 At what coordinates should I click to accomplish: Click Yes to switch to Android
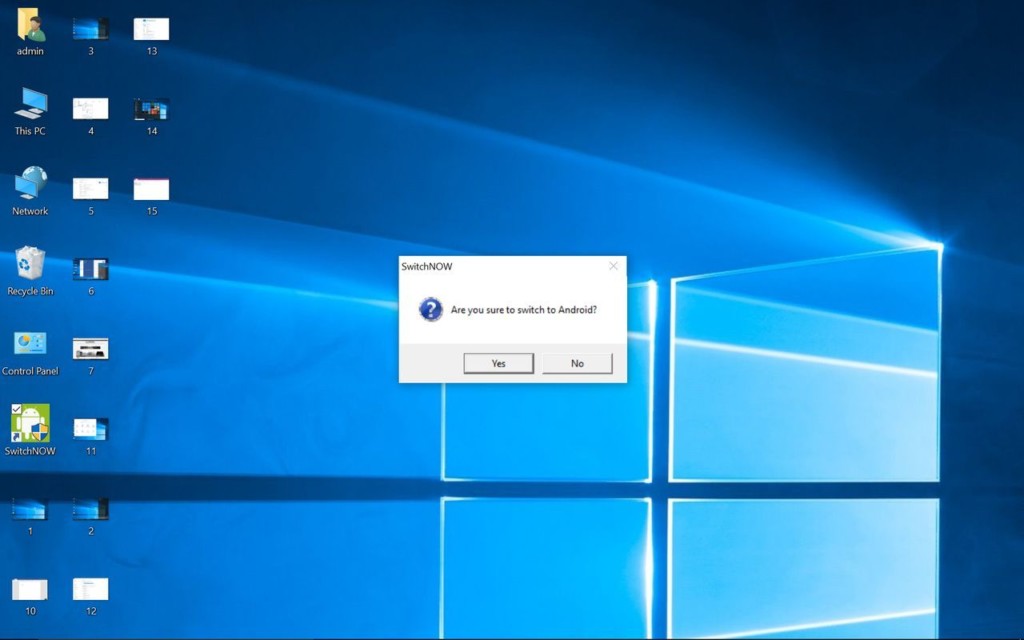[x=498, y=363]
